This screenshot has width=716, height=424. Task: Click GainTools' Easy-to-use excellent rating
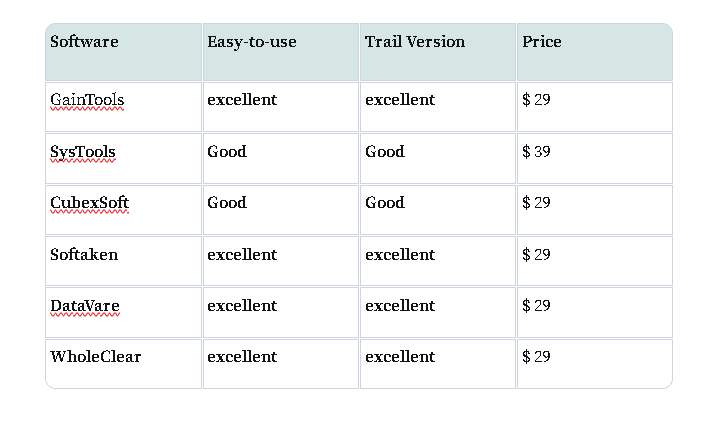tap(242, 100)
